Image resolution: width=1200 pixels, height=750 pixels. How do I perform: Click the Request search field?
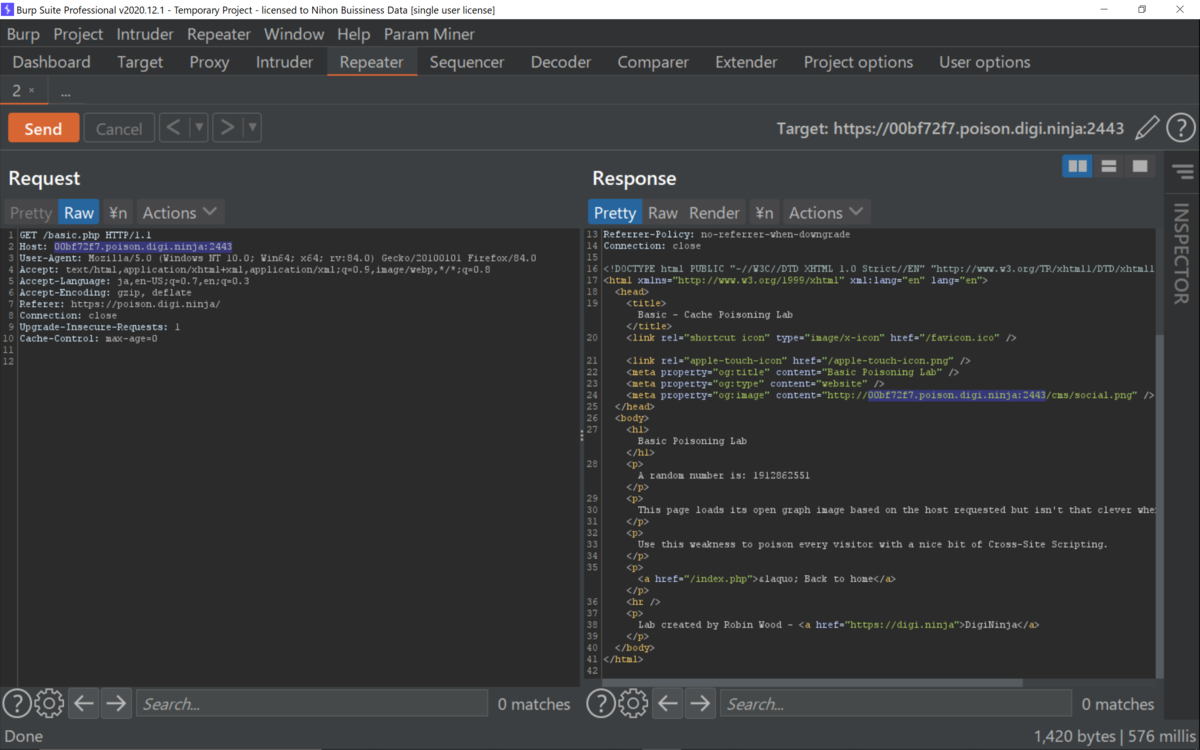[x=311, y=704]
